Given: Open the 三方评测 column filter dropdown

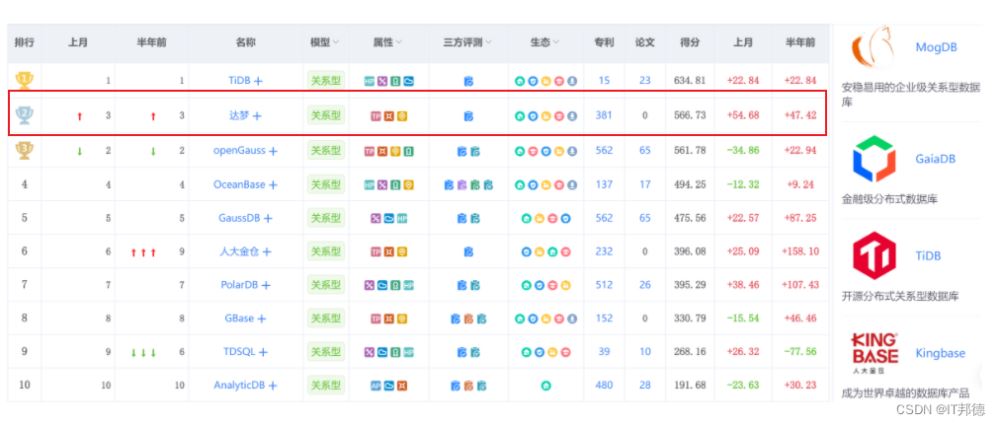Looking at the screenshot, I should click(x=490, y=43).
